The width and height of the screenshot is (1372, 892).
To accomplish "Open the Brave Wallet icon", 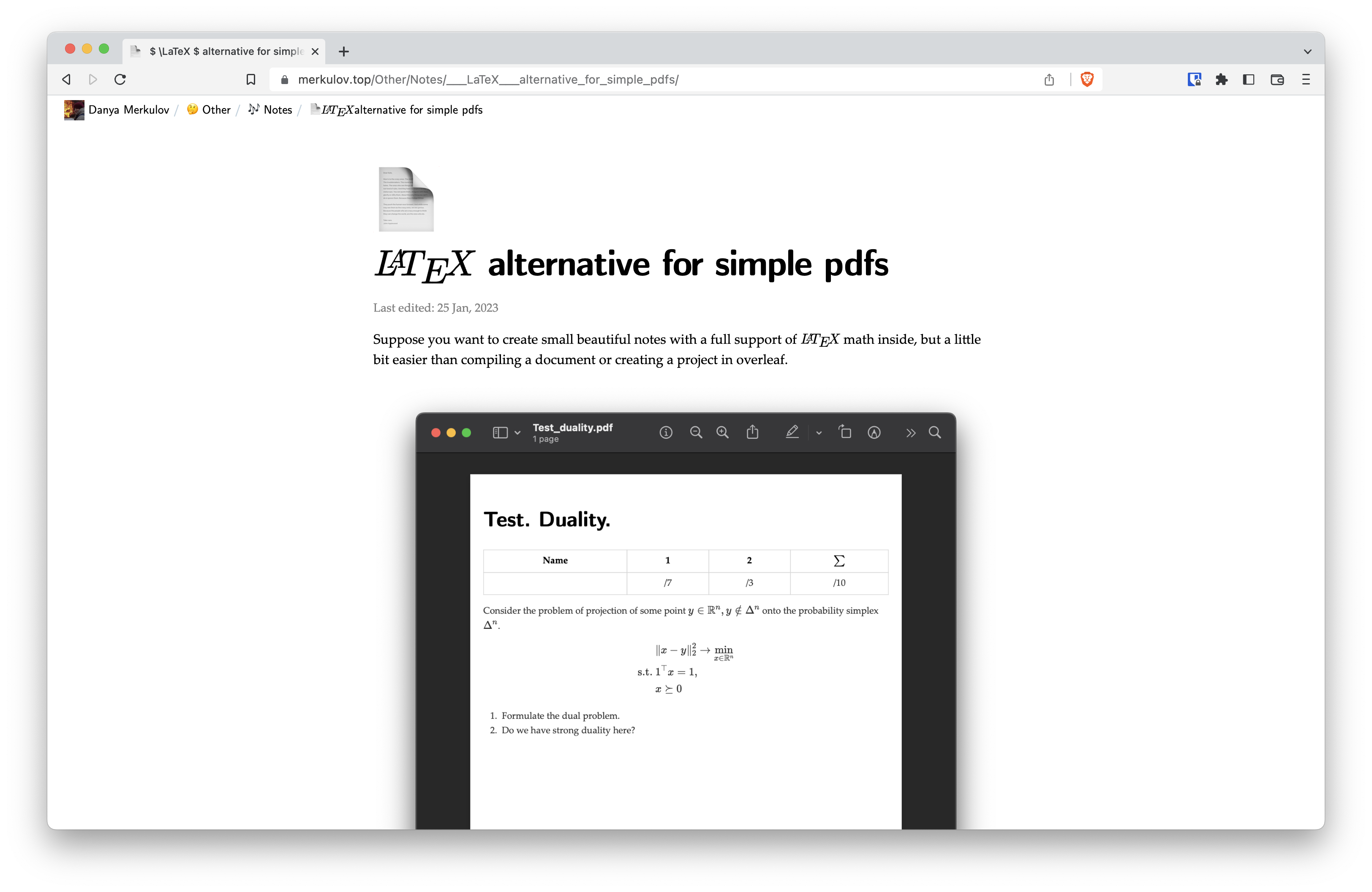I will tap(1277, 79).
